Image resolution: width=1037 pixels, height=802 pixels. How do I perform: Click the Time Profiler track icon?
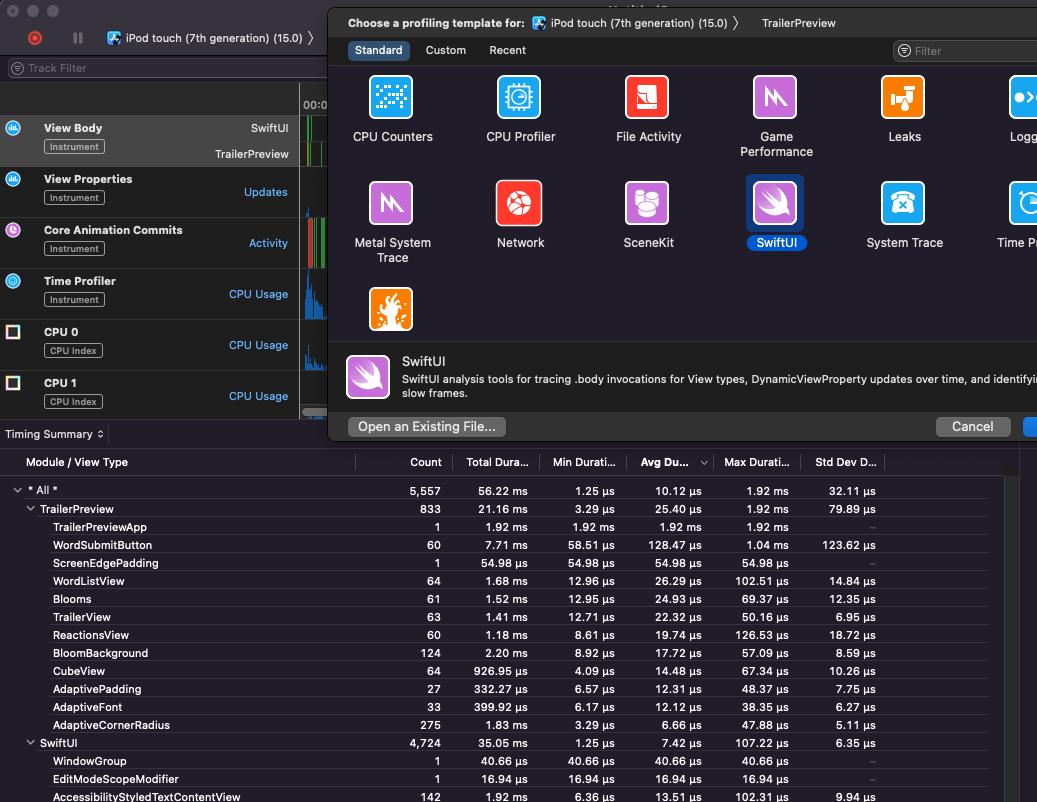point(13,281)
